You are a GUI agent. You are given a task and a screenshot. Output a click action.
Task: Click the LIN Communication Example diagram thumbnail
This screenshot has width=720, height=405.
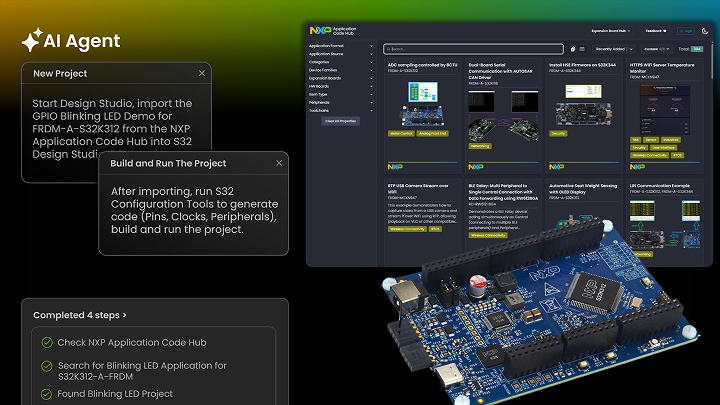point(665,224)
